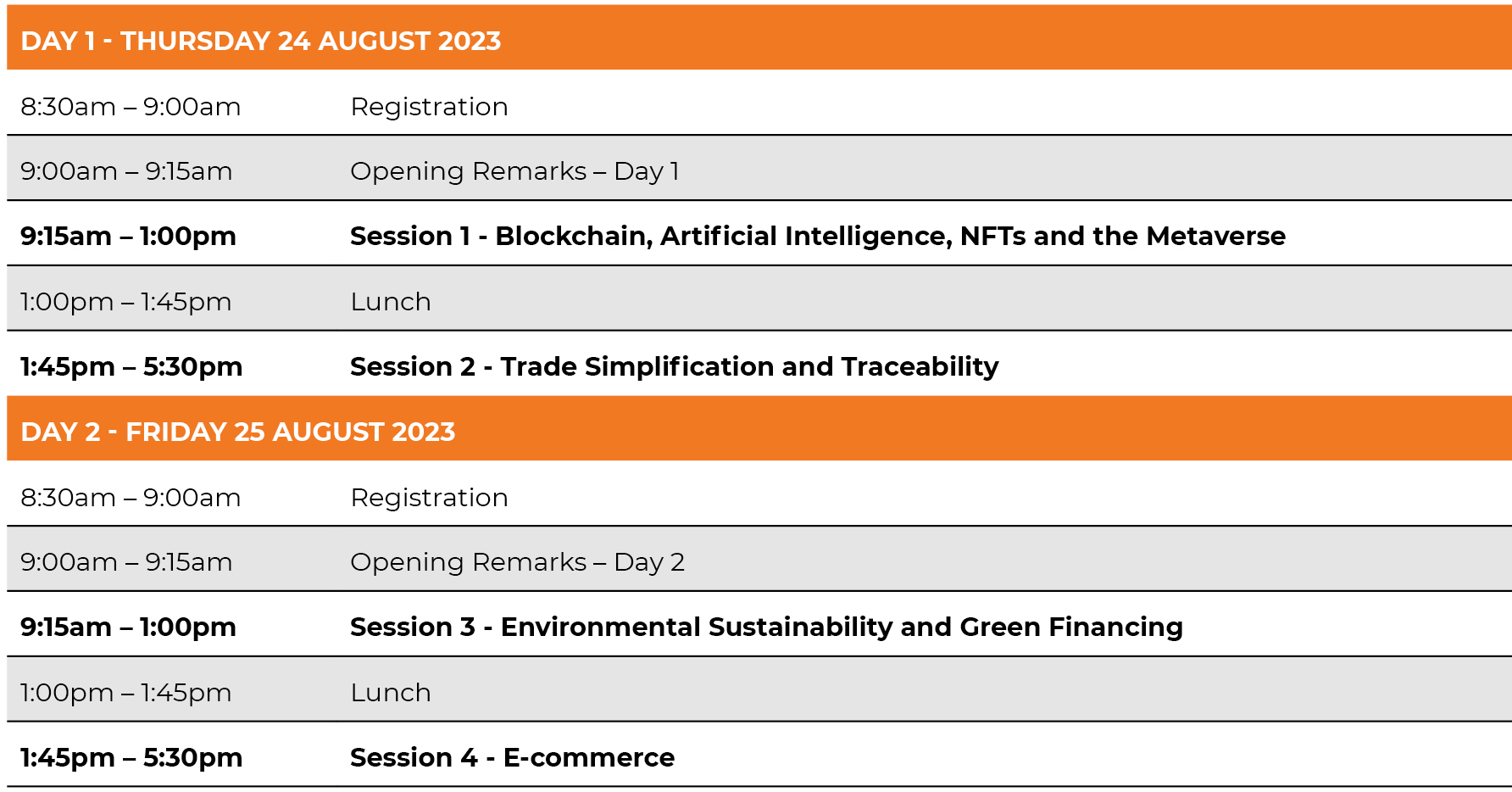Select the Registration entry under Day 2

(x=429, y=498)
